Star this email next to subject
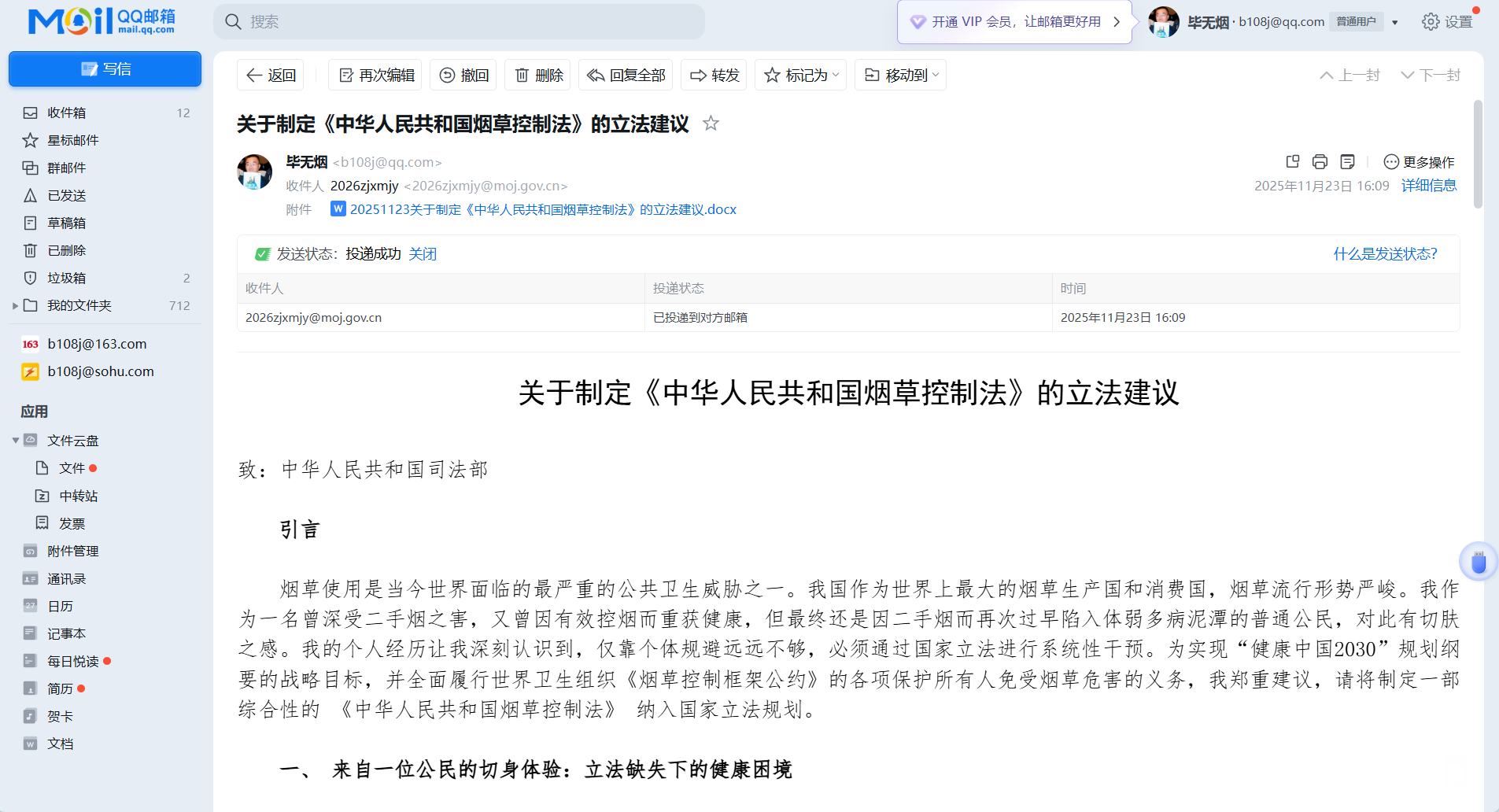1499x812 pixels. (x=711, y=124)
